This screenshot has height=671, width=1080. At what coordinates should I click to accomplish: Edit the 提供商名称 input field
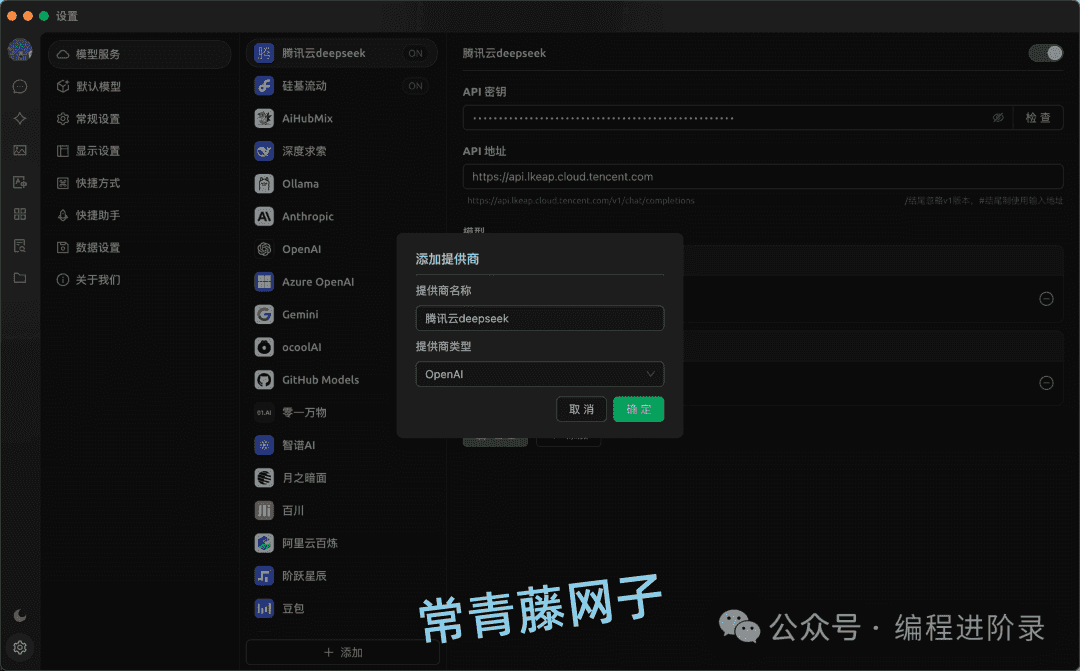(540, 318)
